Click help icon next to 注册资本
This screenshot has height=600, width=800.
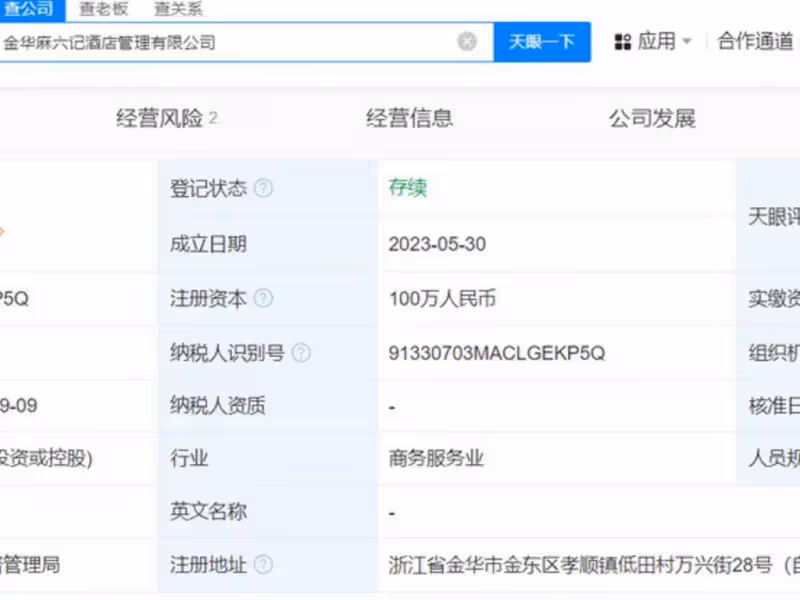coord(263,298)
